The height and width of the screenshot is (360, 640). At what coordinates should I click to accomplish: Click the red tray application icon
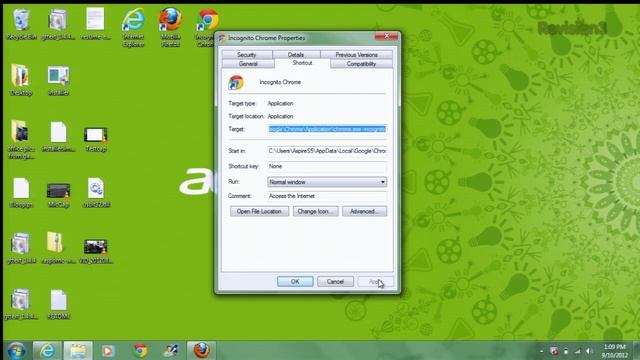point(554,351)
